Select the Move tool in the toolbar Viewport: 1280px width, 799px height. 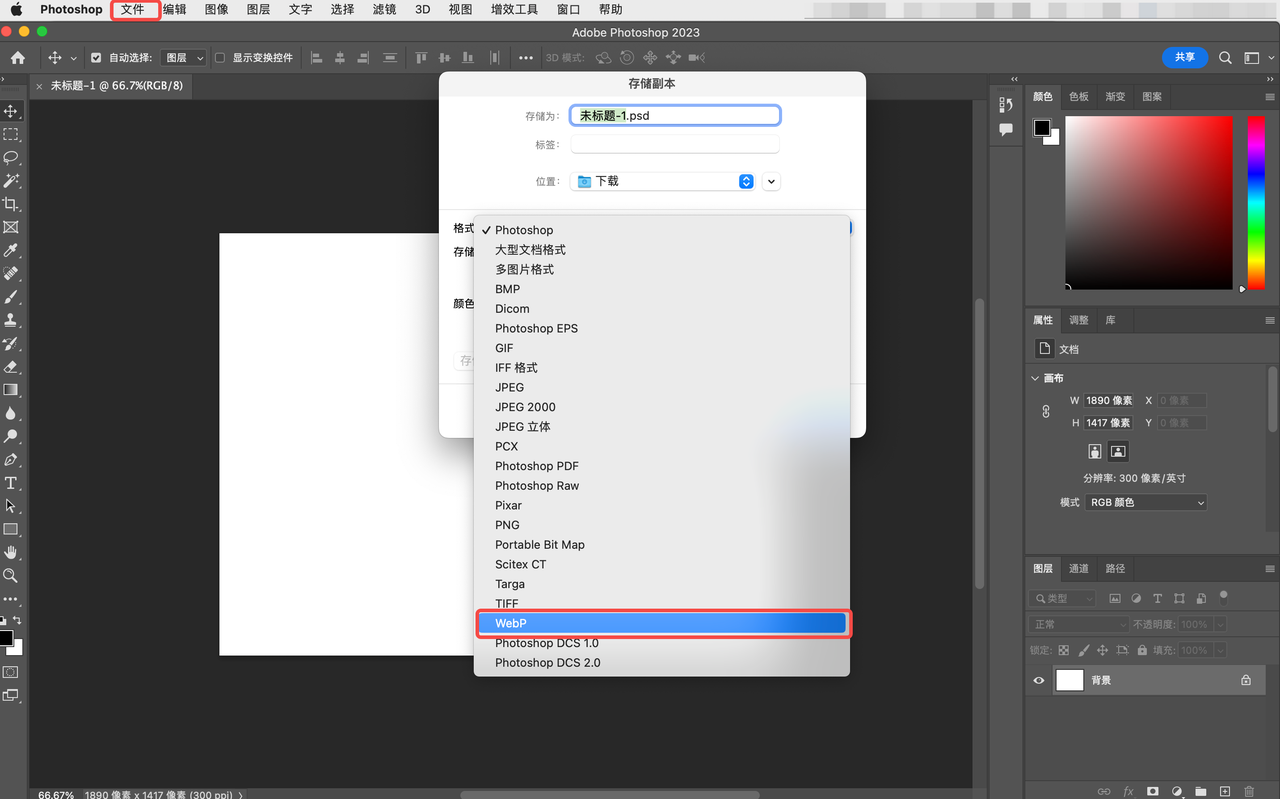coord(11,110)
